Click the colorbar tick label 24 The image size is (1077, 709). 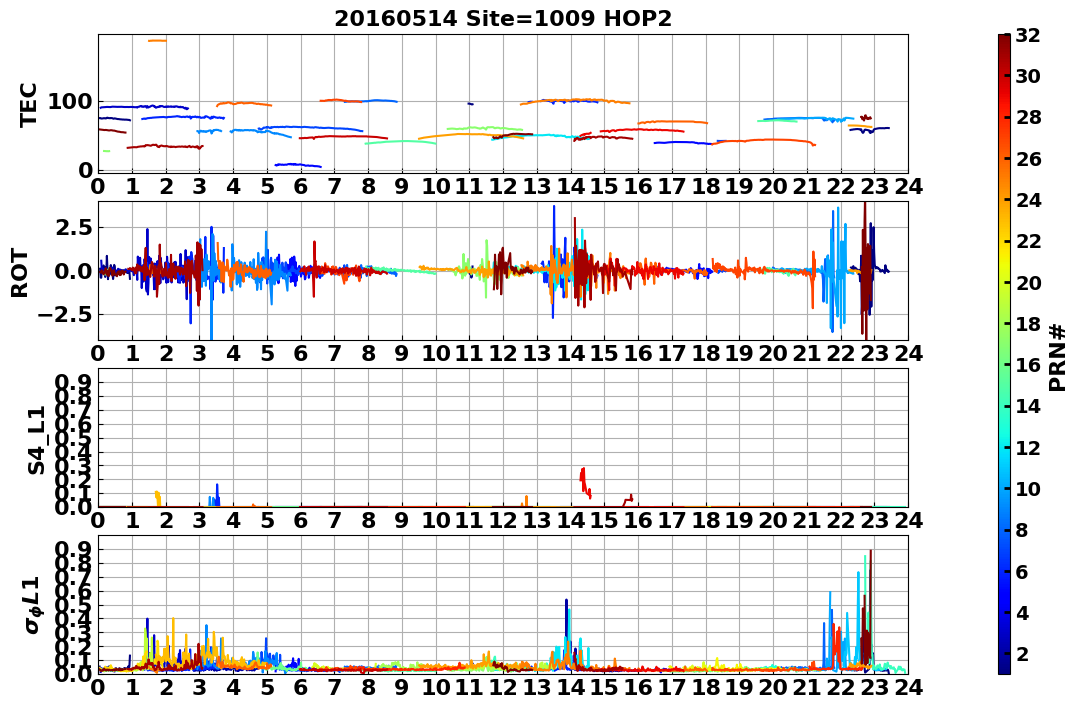pyautogui.click(x=1027, y=200)
